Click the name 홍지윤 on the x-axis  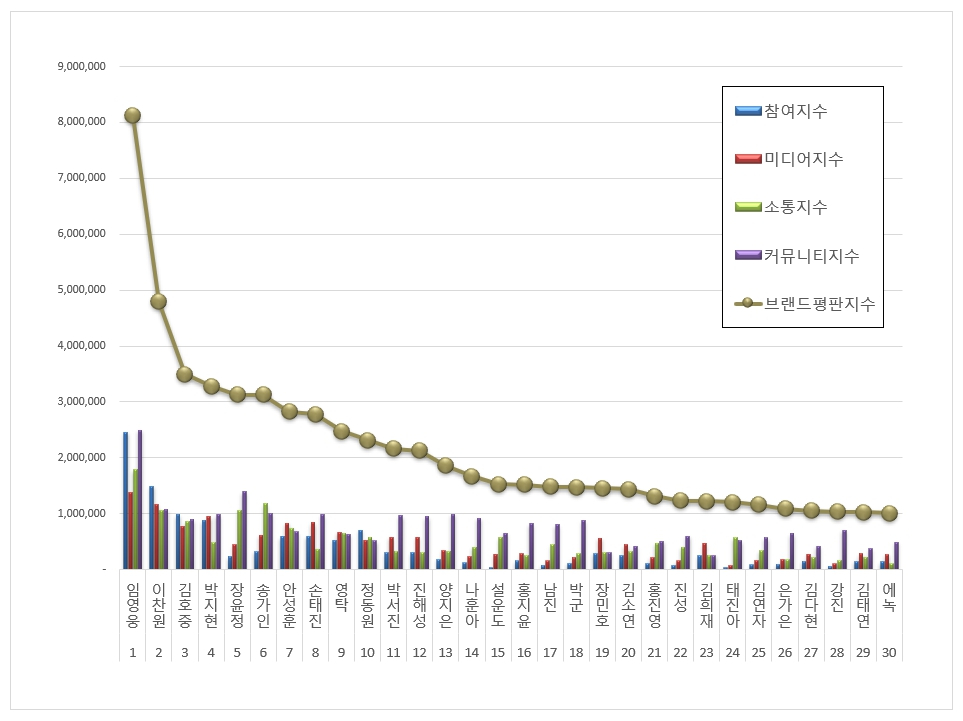click(x=524, y=606)
